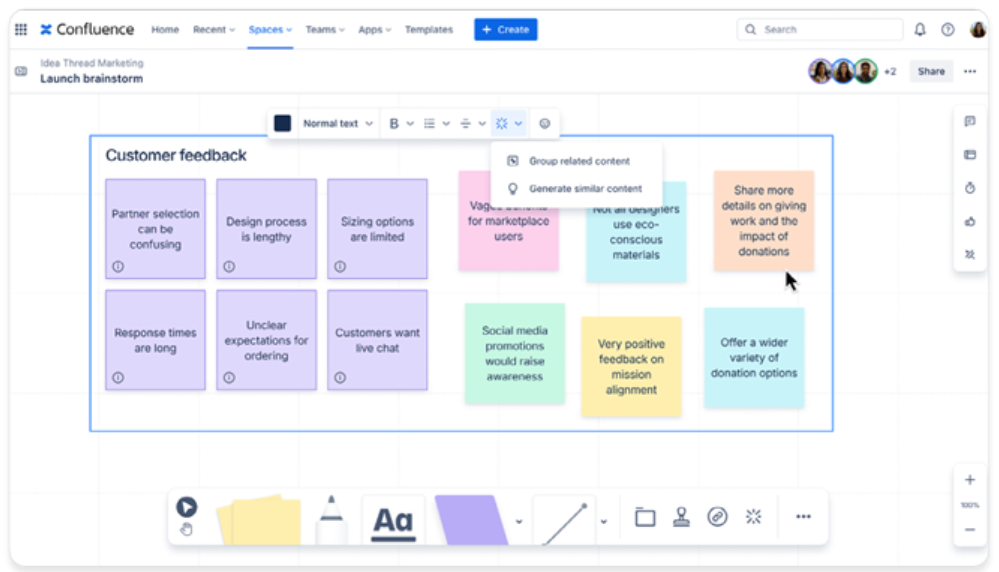Choose Generate similar content

[x=585, y=188]
